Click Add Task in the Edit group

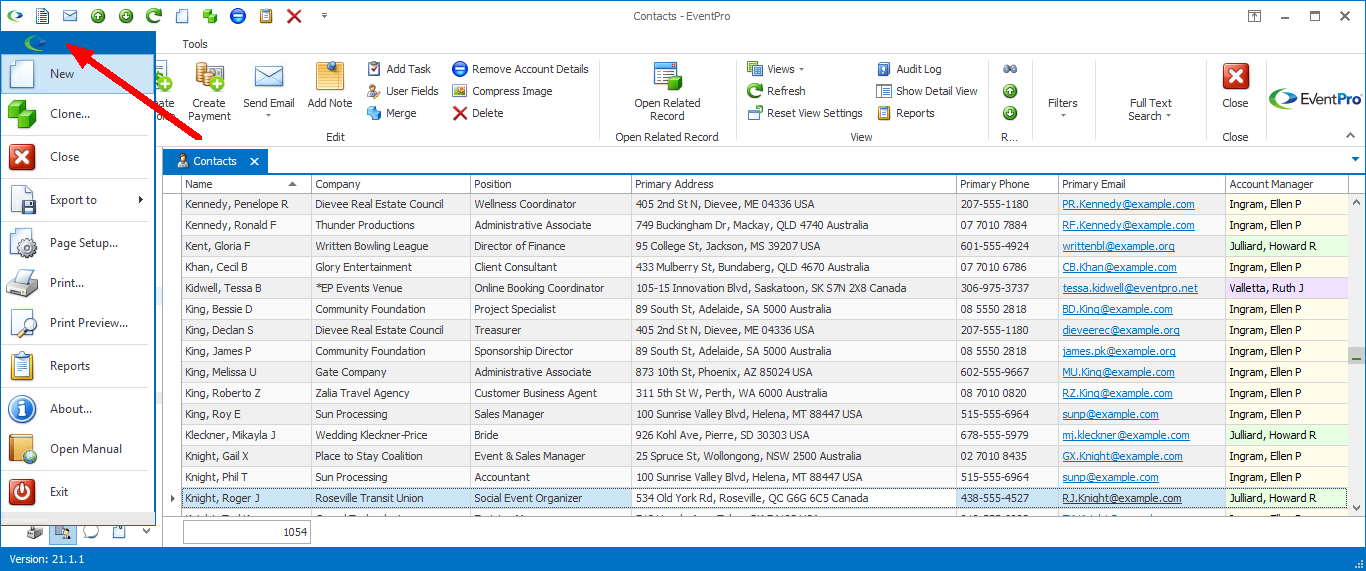click(398, 69)
